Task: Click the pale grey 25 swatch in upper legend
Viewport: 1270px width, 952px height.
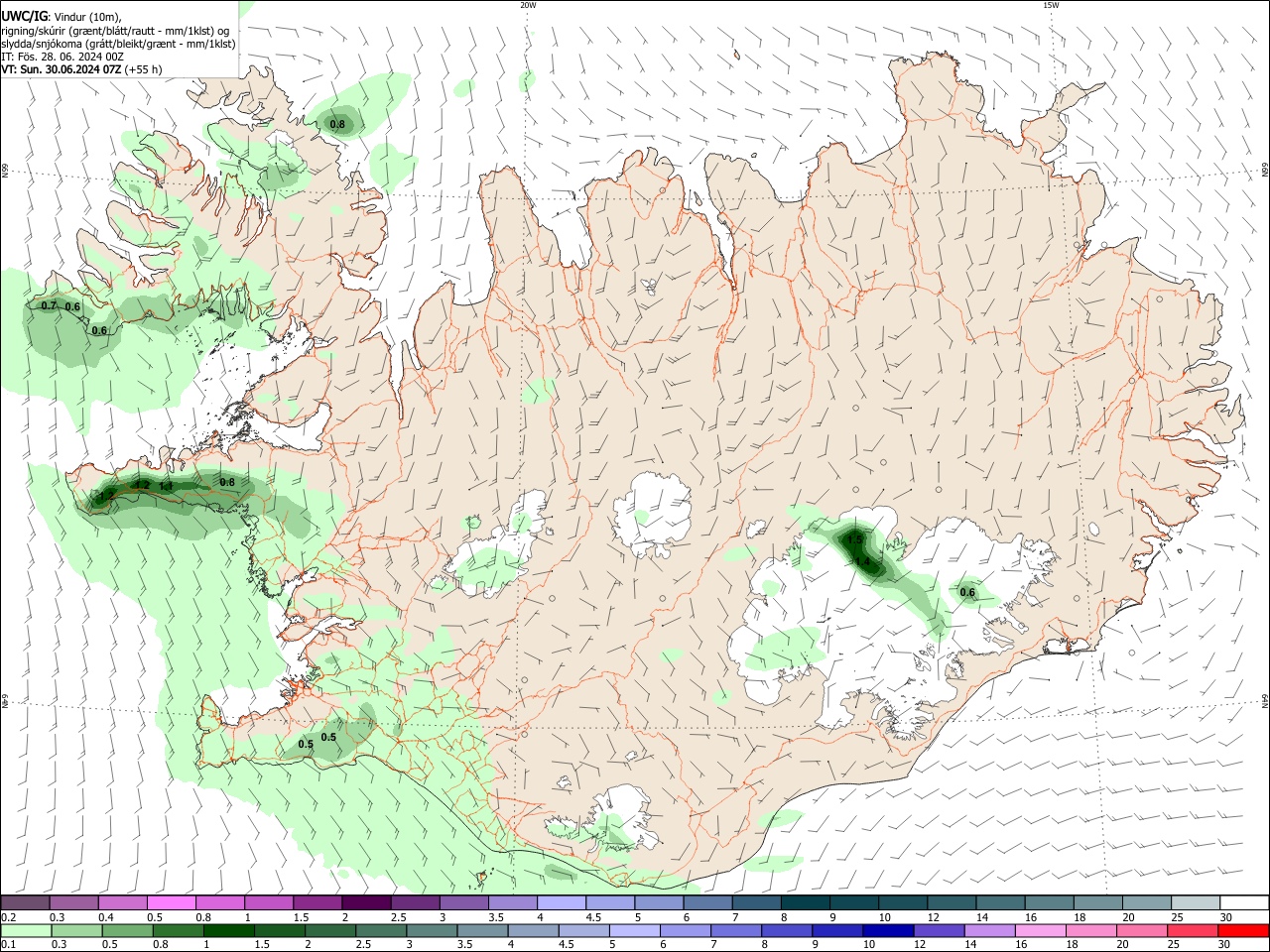Action: click(1196, 902)
